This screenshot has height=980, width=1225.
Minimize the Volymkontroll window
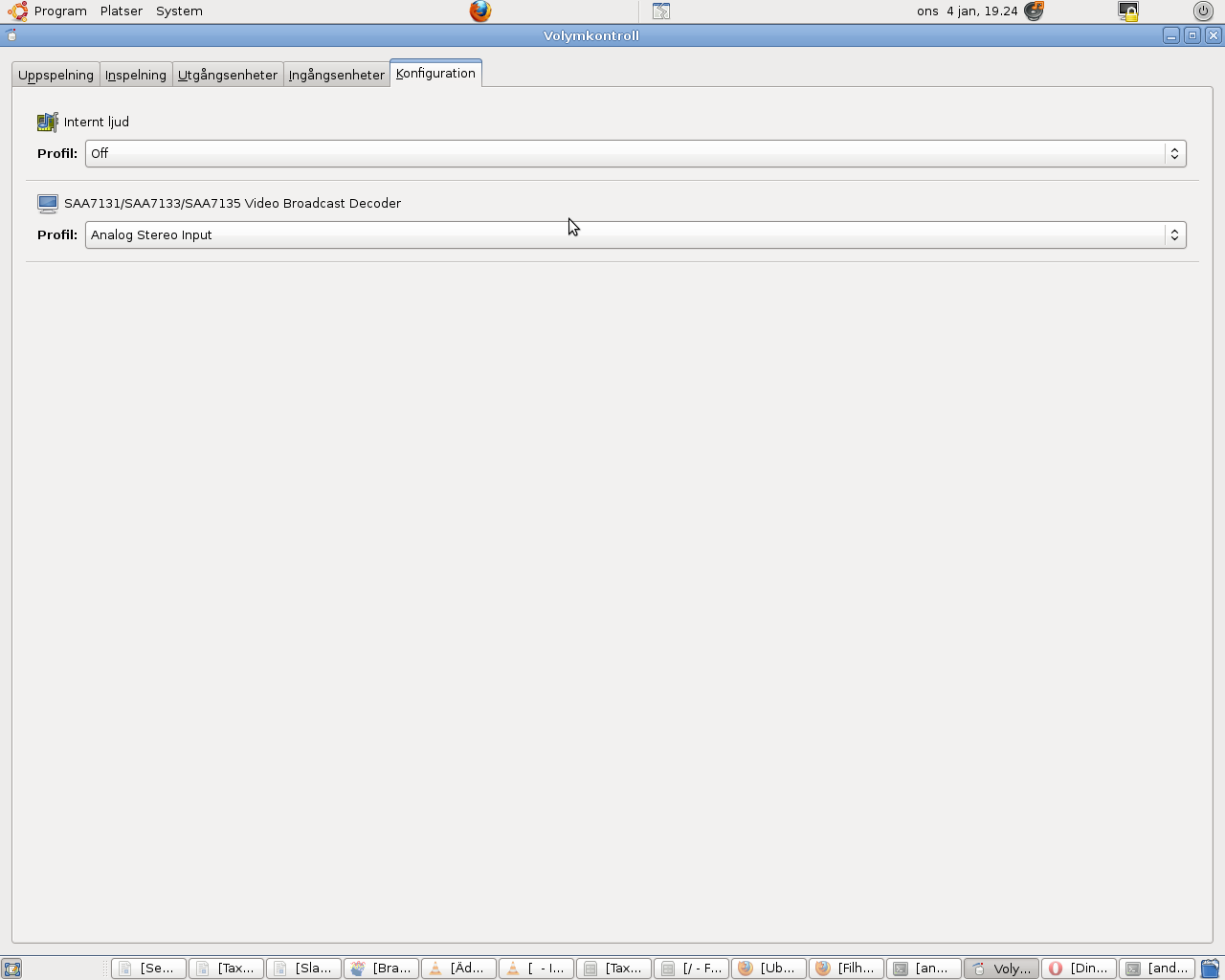tap(1171, 35)
